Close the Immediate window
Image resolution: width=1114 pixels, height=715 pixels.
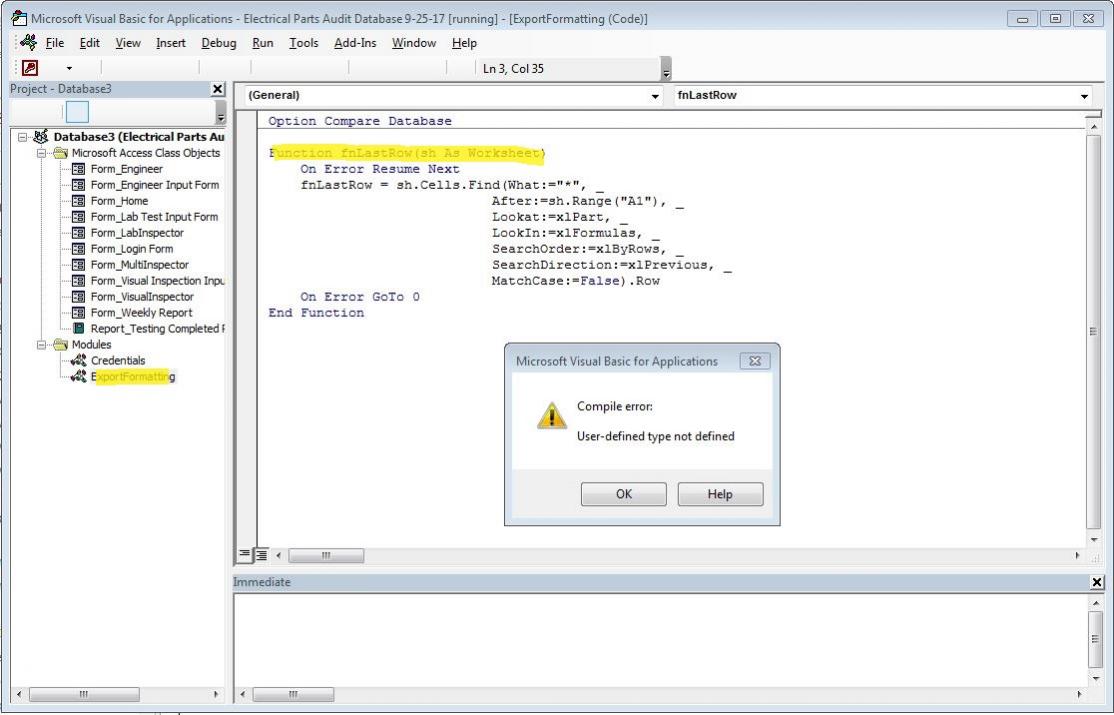pos(1097,582)
